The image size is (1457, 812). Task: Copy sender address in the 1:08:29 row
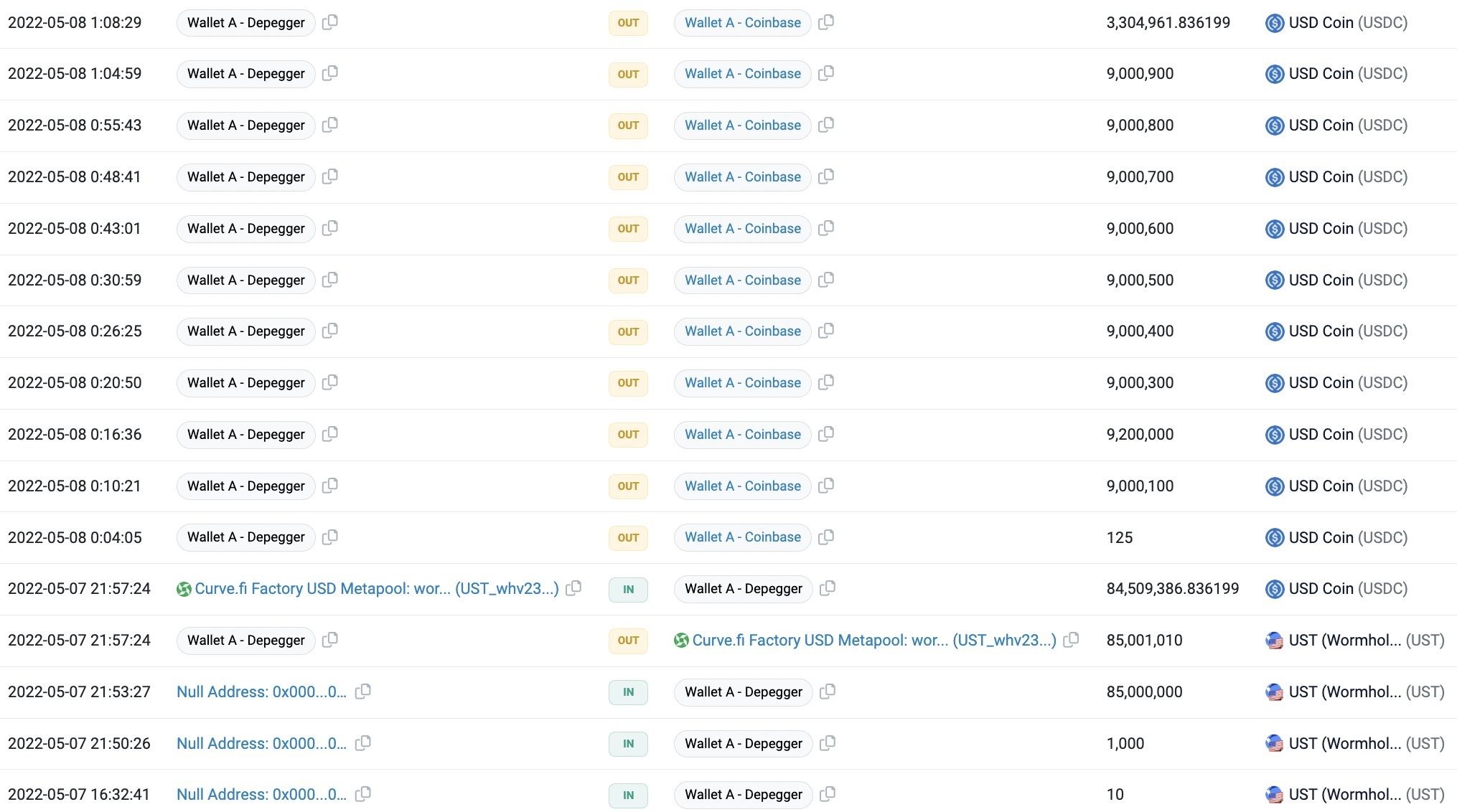tap(330, 22)
